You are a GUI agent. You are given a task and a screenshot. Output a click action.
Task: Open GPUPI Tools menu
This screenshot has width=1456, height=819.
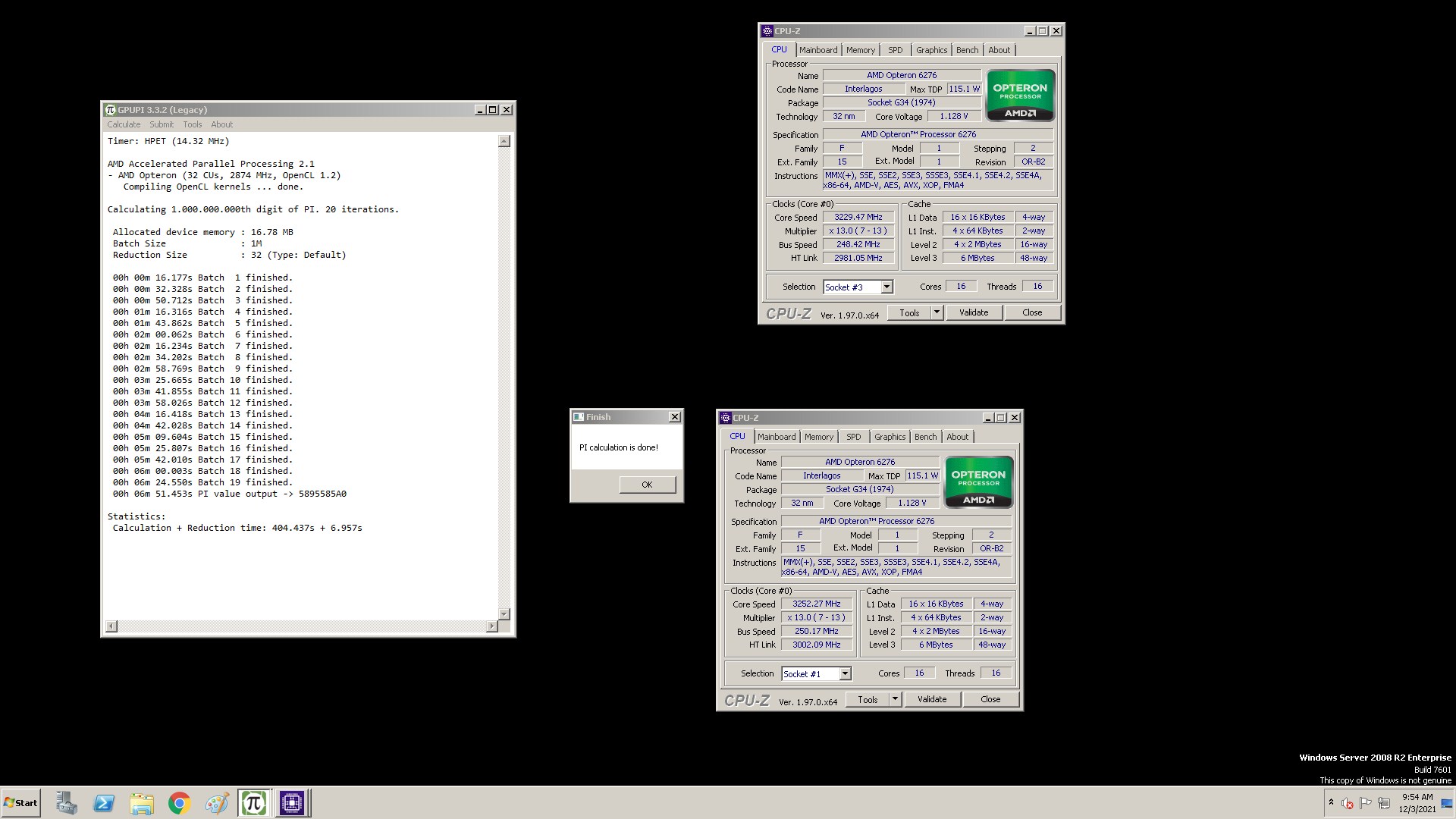tap(193, 124)
